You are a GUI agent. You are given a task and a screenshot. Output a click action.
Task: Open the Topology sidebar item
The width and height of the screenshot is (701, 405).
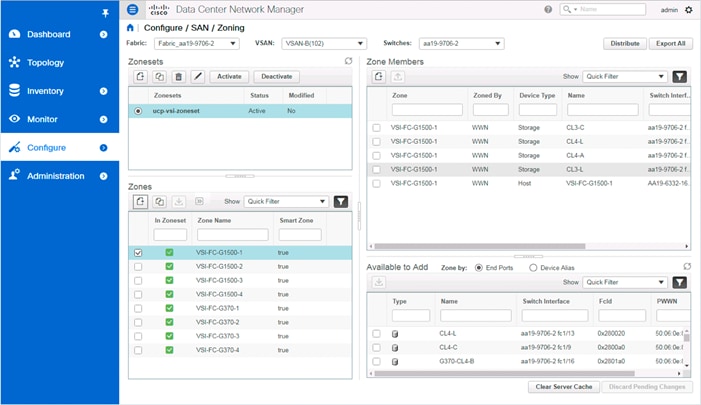[x=60, y=63]
